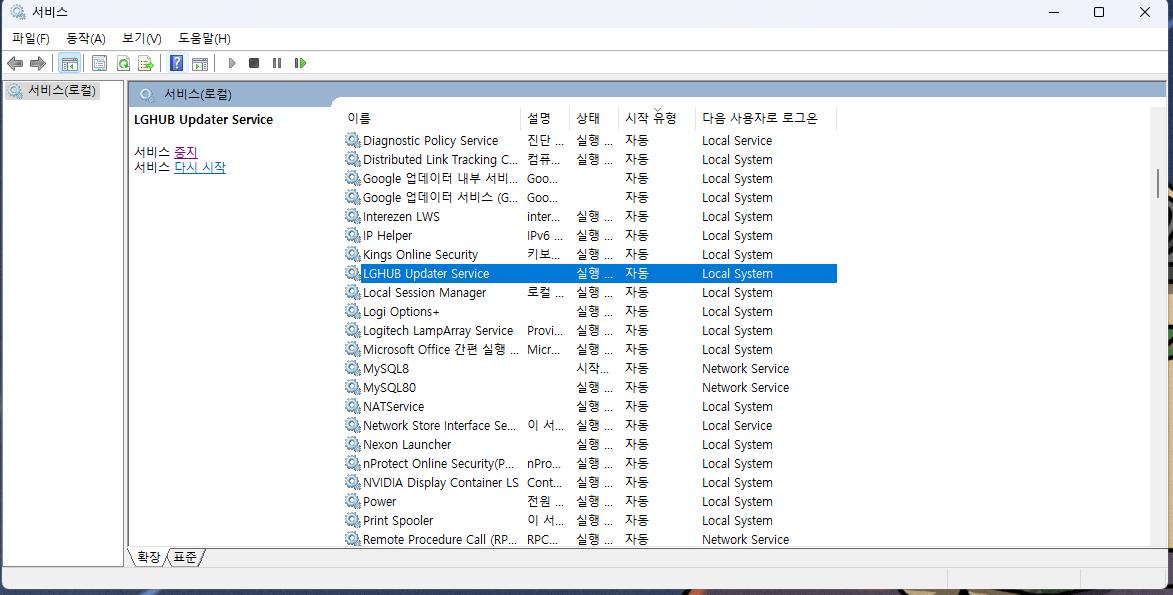Screen dimensions: 1173x595
Task: Switch to the 표준 tab
Action: pyautogui.click(x=183, y=558)
